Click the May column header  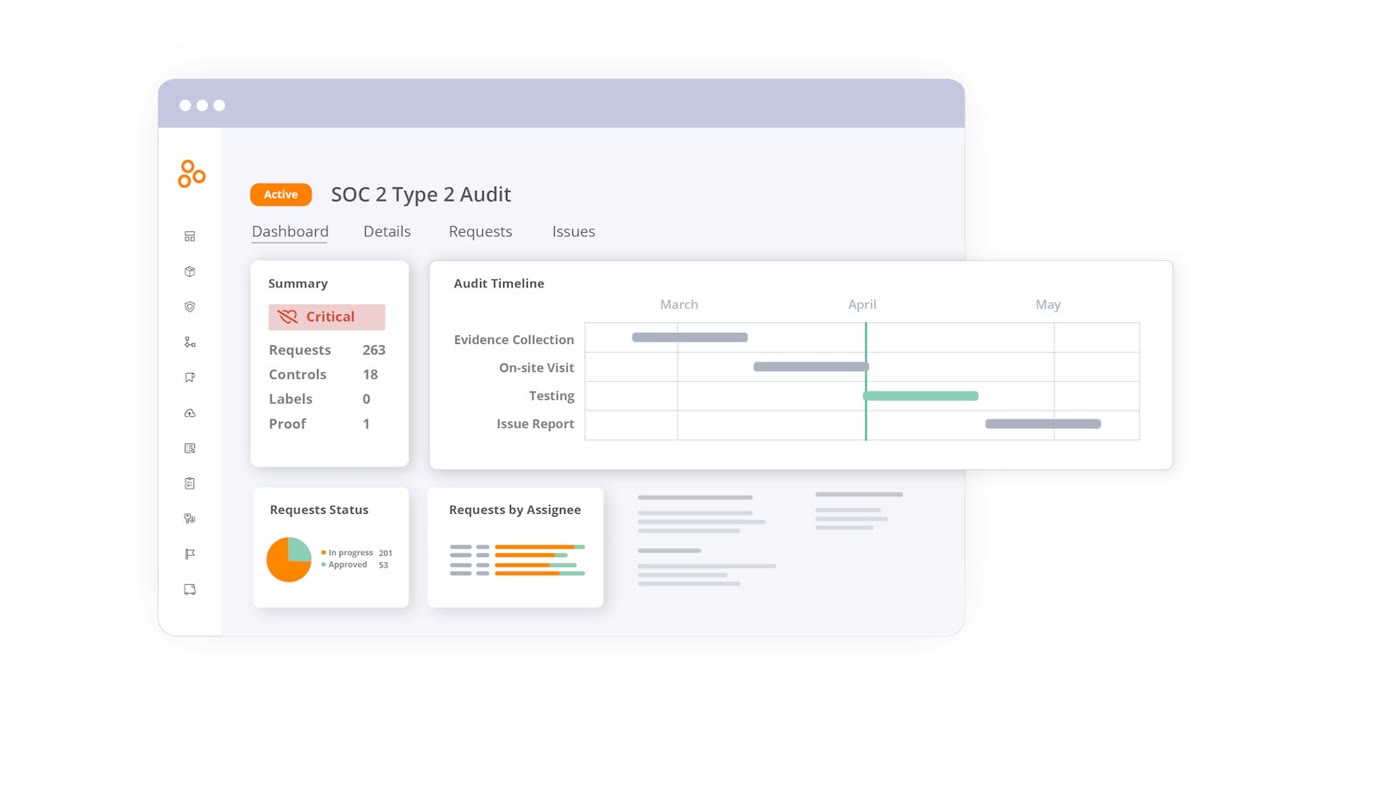click(1048, 304)
